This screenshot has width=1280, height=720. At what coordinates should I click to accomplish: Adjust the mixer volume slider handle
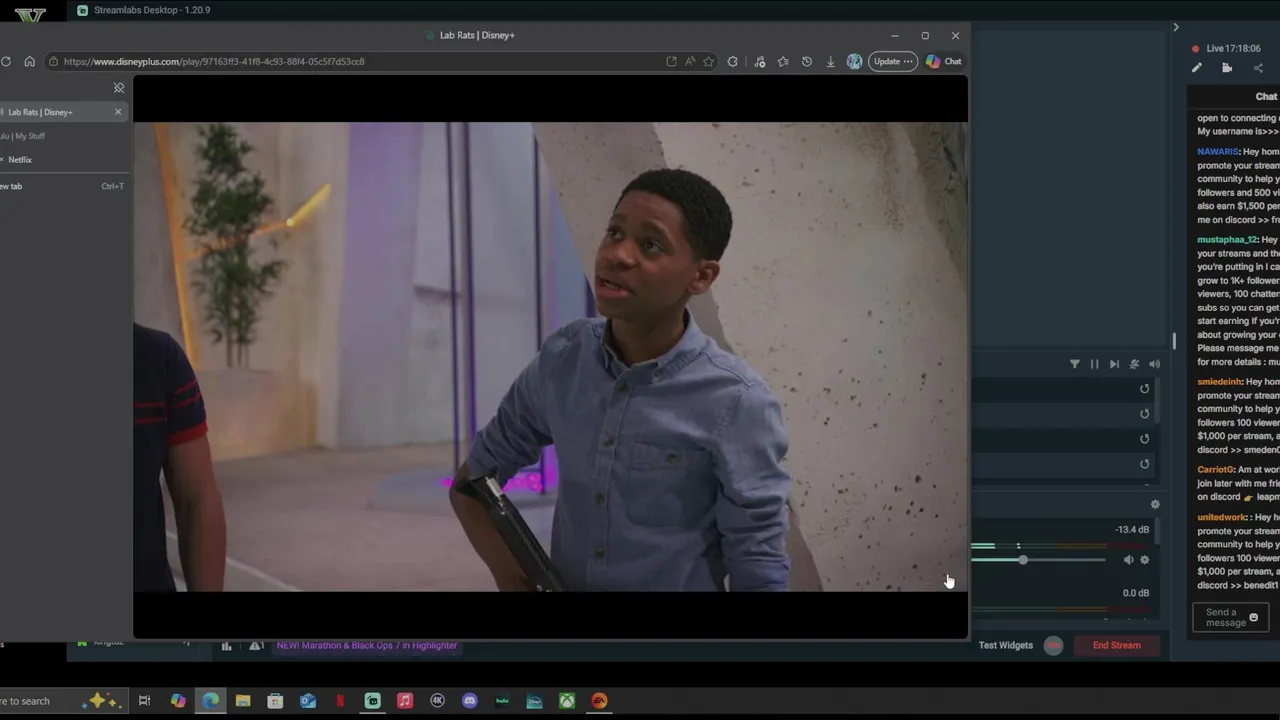(1023, 560)
